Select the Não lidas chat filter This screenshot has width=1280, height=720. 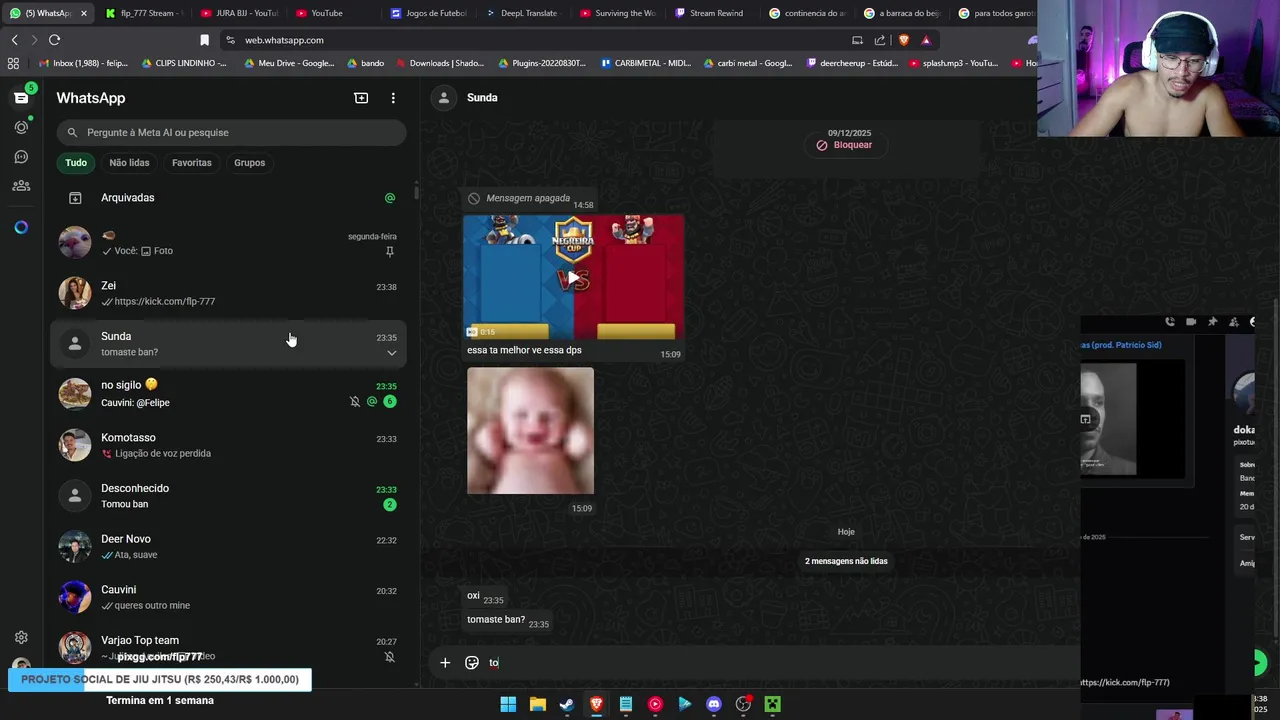tap(129, 162)
